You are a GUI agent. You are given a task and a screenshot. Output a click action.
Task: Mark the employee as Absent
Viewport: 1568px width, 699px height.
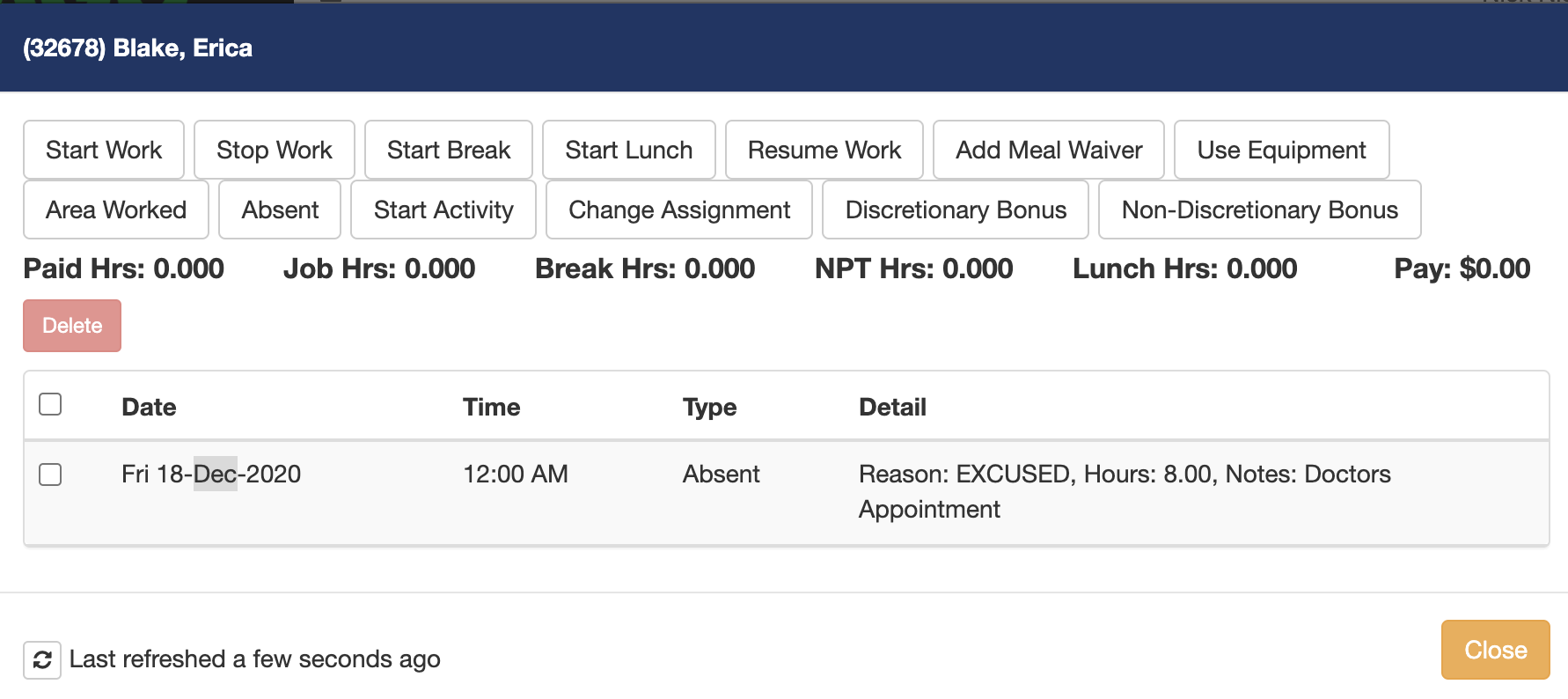280,210
